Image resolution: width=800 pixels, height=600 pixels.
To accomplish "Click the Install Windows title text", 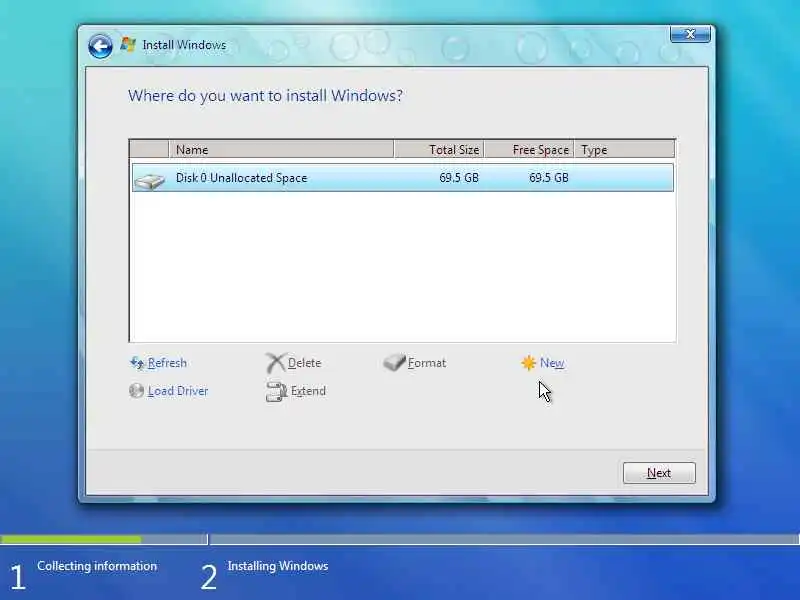I will click(x=184, y=45).
